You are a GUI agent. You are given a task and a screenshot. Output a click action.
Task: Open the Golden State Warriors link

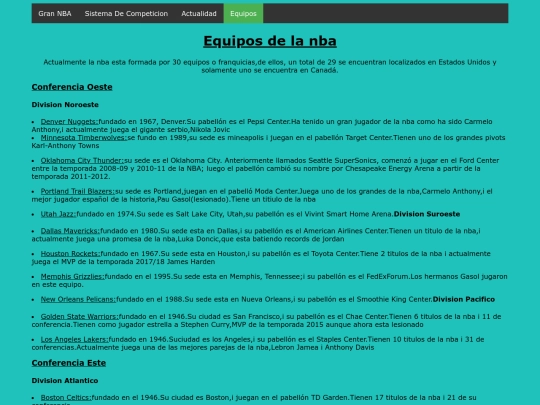80,316
